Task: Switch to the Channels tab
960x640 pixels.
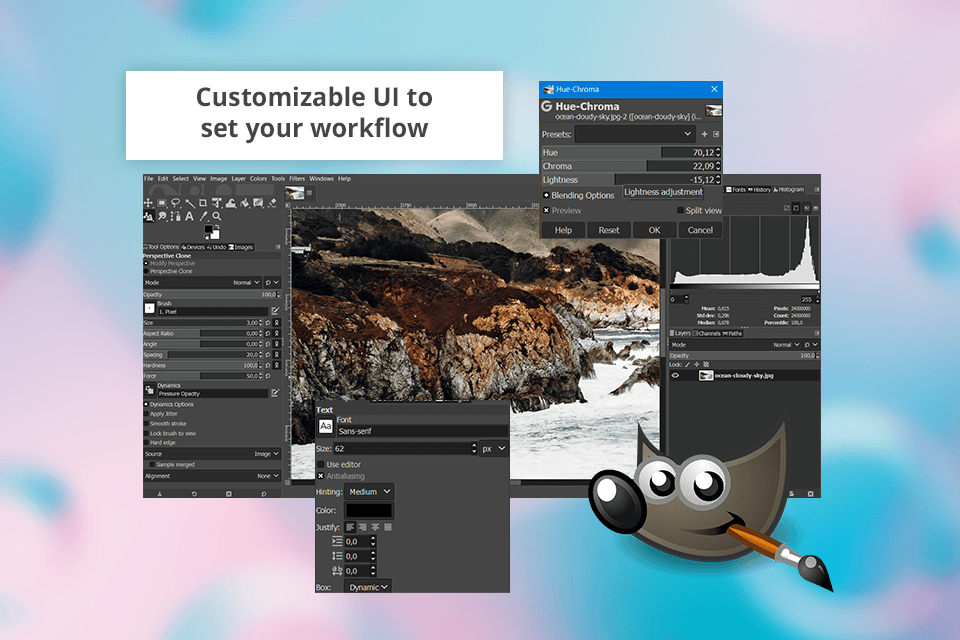Action: tap(706, 334)
